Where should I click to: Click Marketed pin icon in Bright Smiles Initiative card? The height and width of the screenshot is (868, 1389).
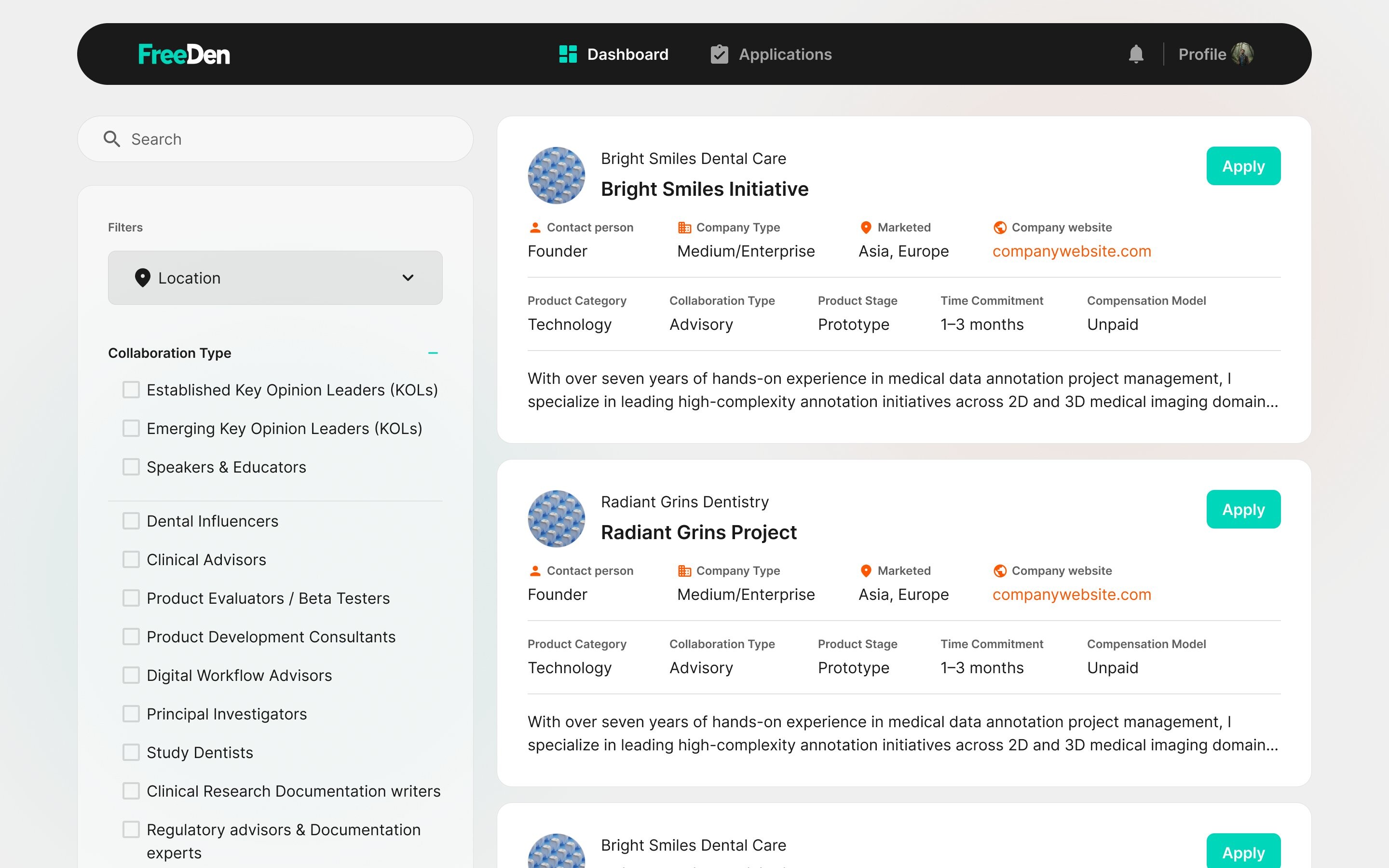tap(866, 227)
